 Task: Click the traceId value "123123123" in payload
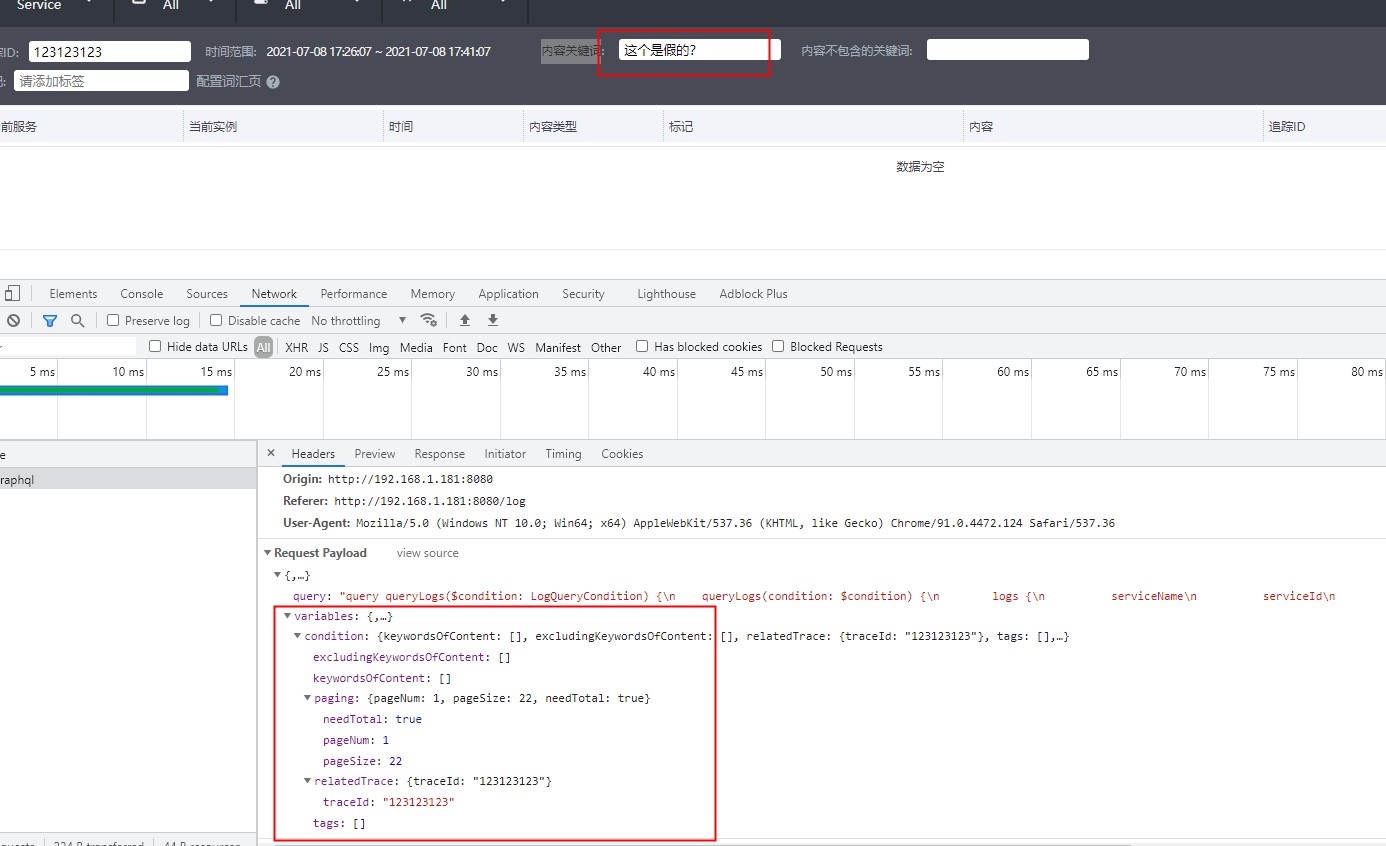[418, 802]
